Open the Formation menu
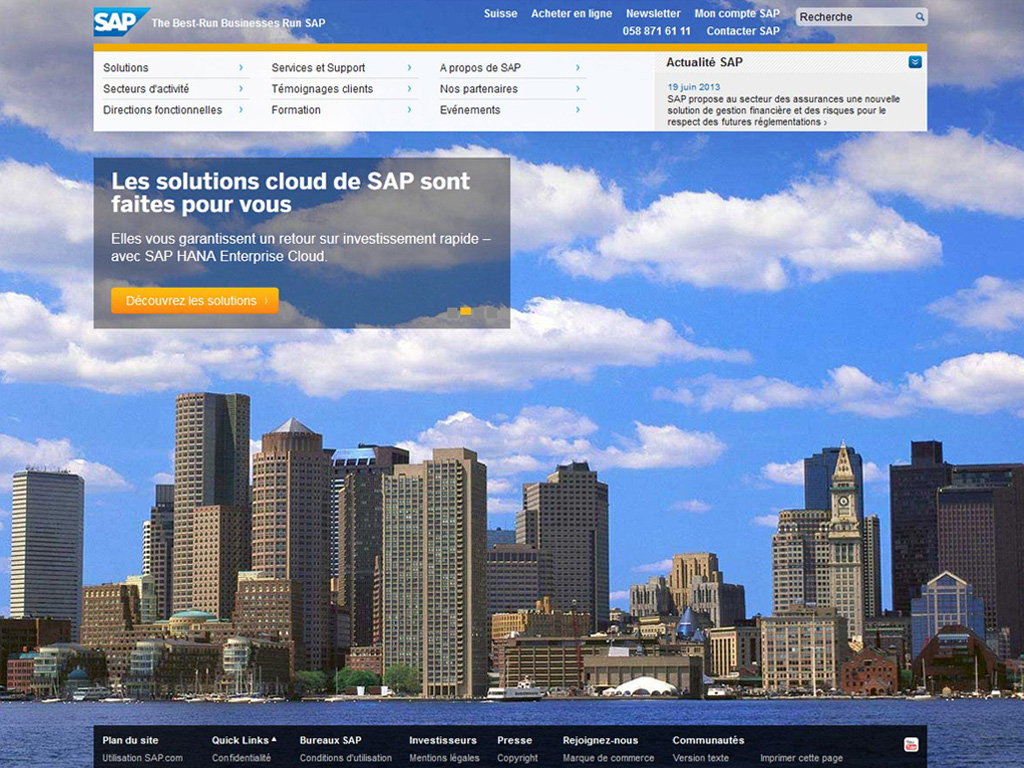 coord(296,110)
